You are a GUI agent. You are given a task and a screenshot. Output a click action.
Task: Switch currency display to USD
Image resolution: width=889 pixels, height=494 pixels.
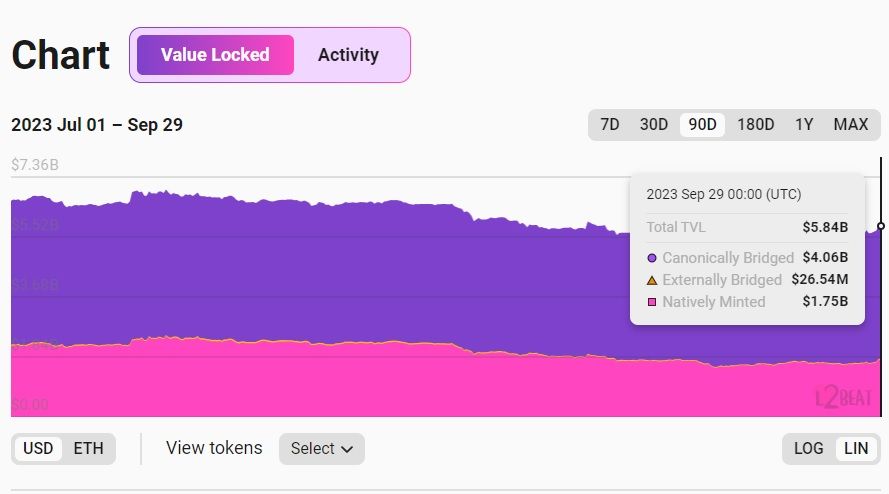click(x=38, y=448)
